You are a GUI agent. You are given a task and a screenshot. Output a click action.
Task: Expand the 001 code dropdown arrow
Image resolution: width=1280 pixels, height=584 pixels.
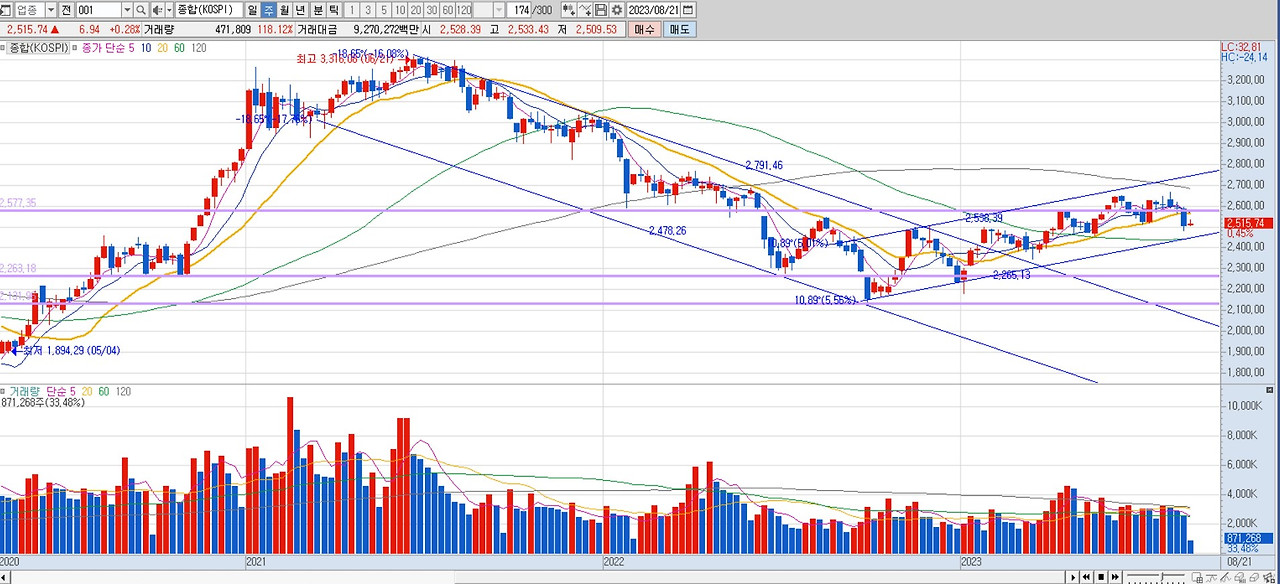pyautogui.click(x=127, y=10)
